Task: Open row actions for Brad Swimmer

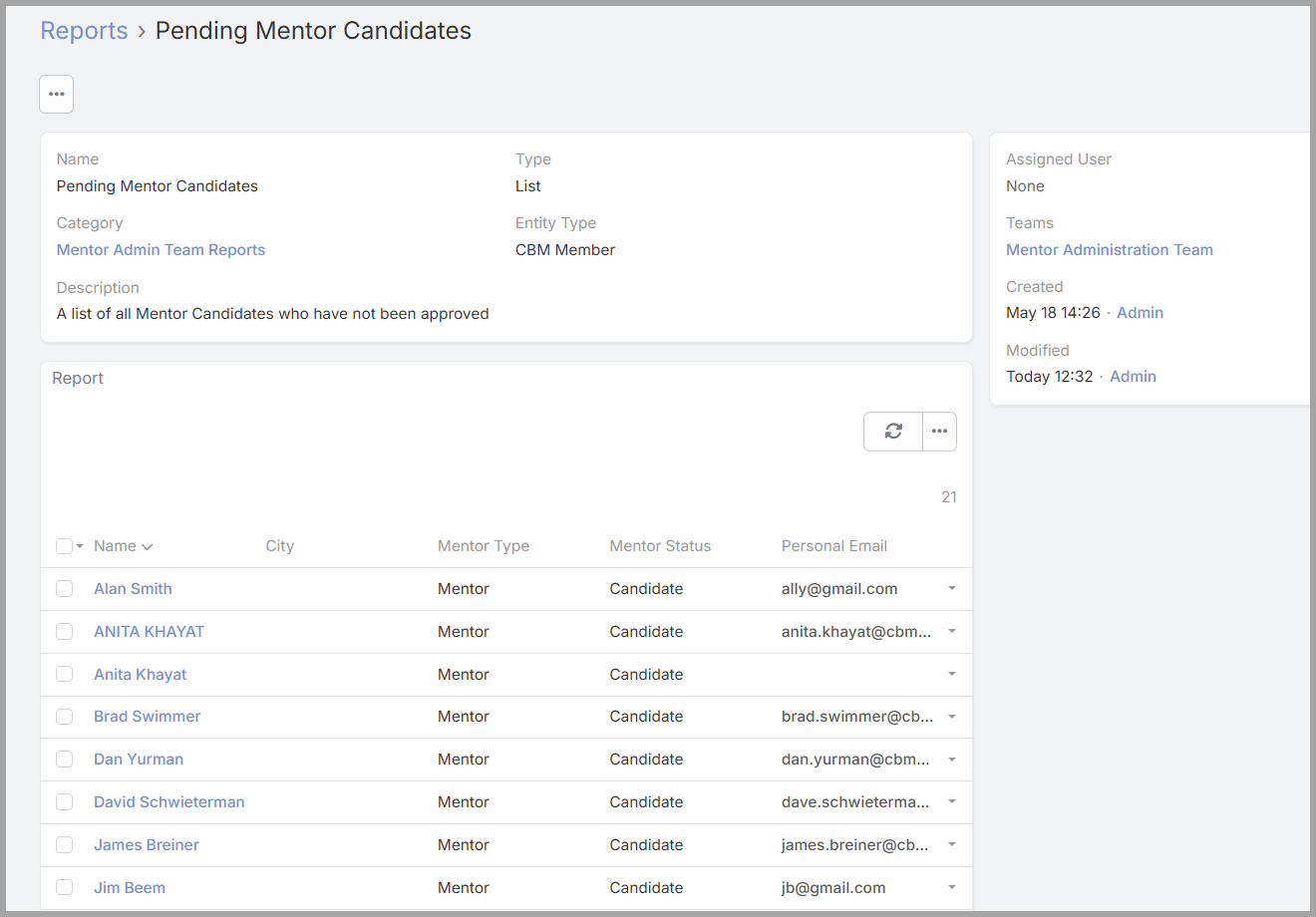Action: coord(952,717)
